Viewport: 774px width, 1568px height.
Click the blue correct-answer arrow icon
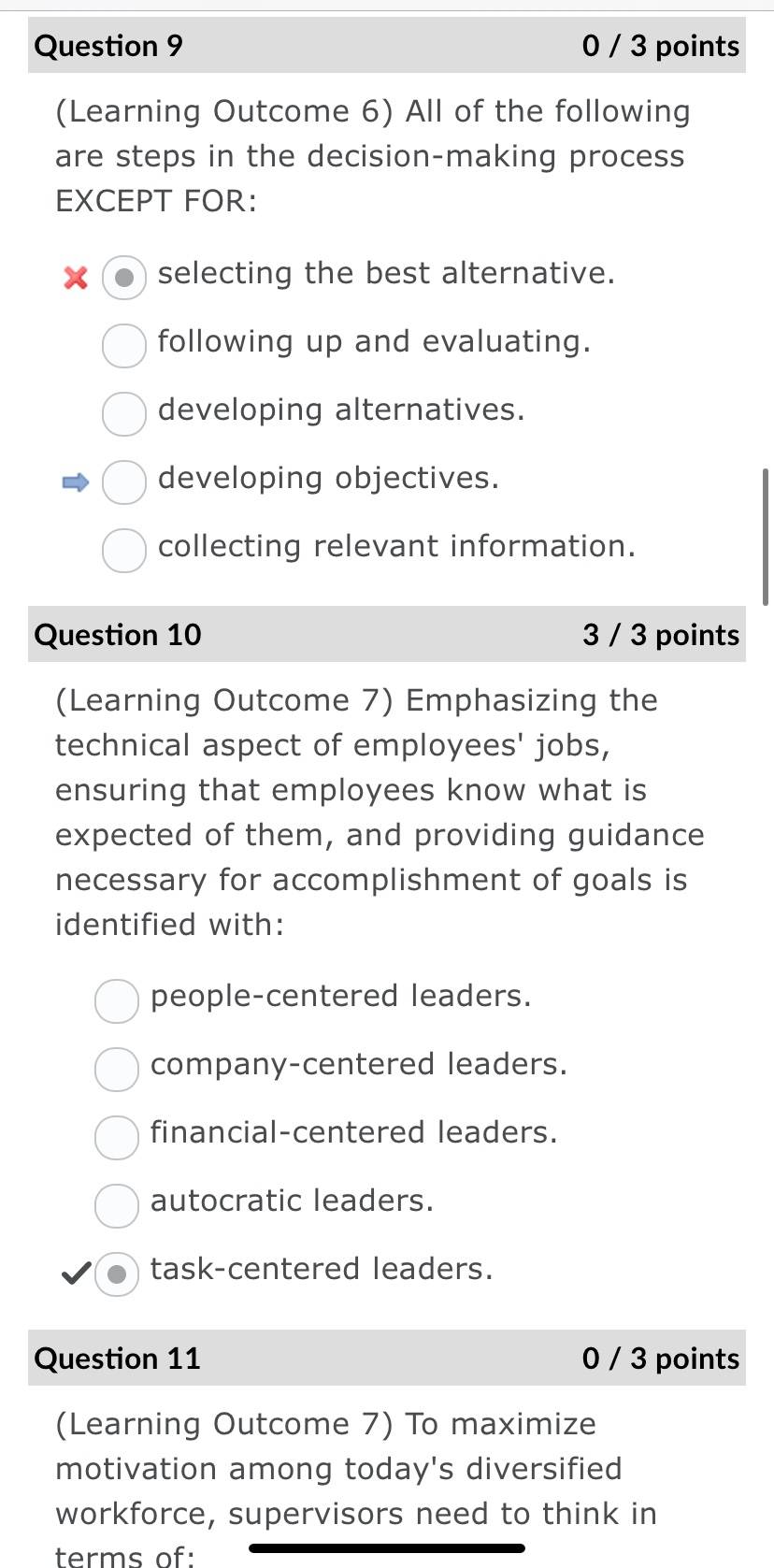75,482
